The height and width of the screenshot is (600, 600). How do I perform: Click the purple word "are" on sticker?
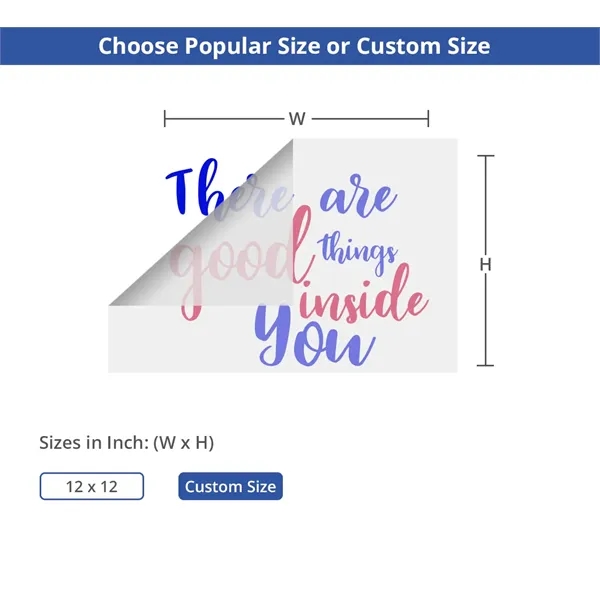coord(357,200)
